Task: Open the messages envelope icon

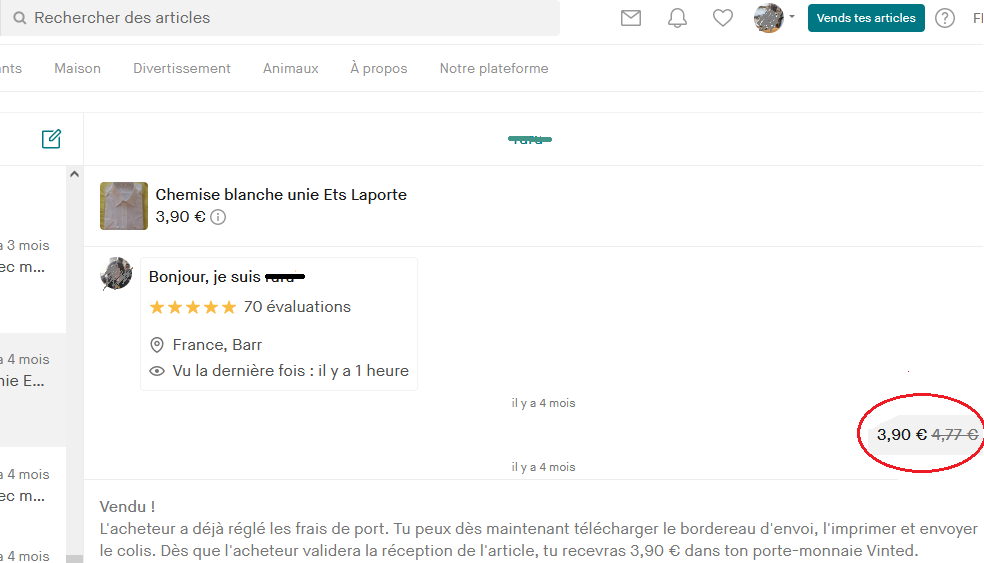Action: click(x=630, y=18)
